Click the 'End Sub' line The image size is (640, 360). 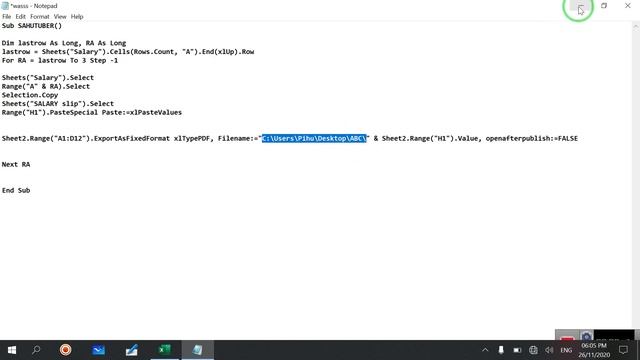point(16,191)
